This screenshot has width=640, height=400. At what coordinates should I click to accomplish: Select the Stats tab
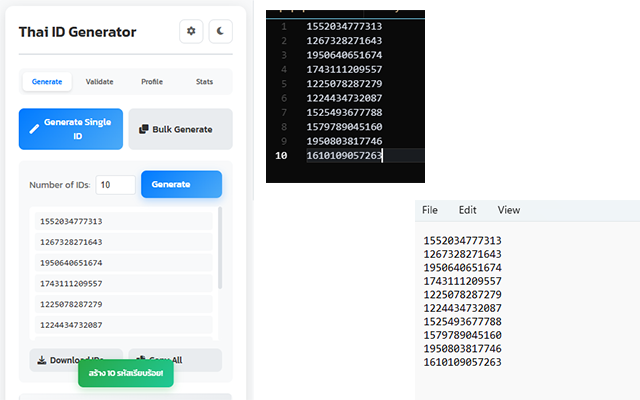[x=204, y=81]
